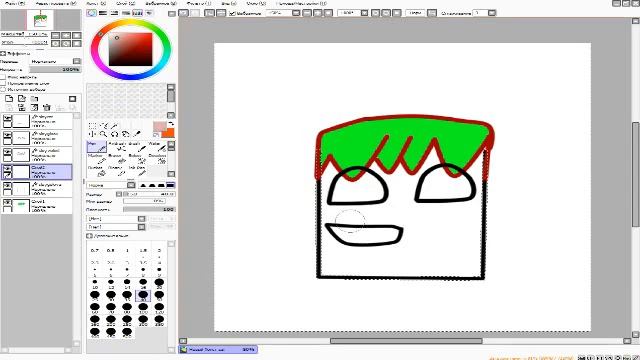Zoom in with navigator plus button

[66, 36]
